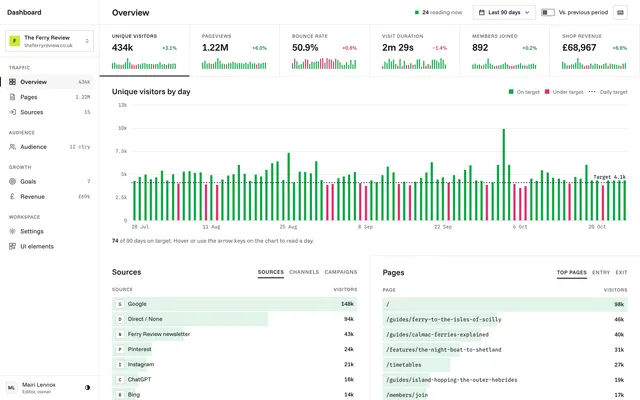The image size is (640, 400).
Task: Click the Pinterest source row label
Action: coord(140,349)
